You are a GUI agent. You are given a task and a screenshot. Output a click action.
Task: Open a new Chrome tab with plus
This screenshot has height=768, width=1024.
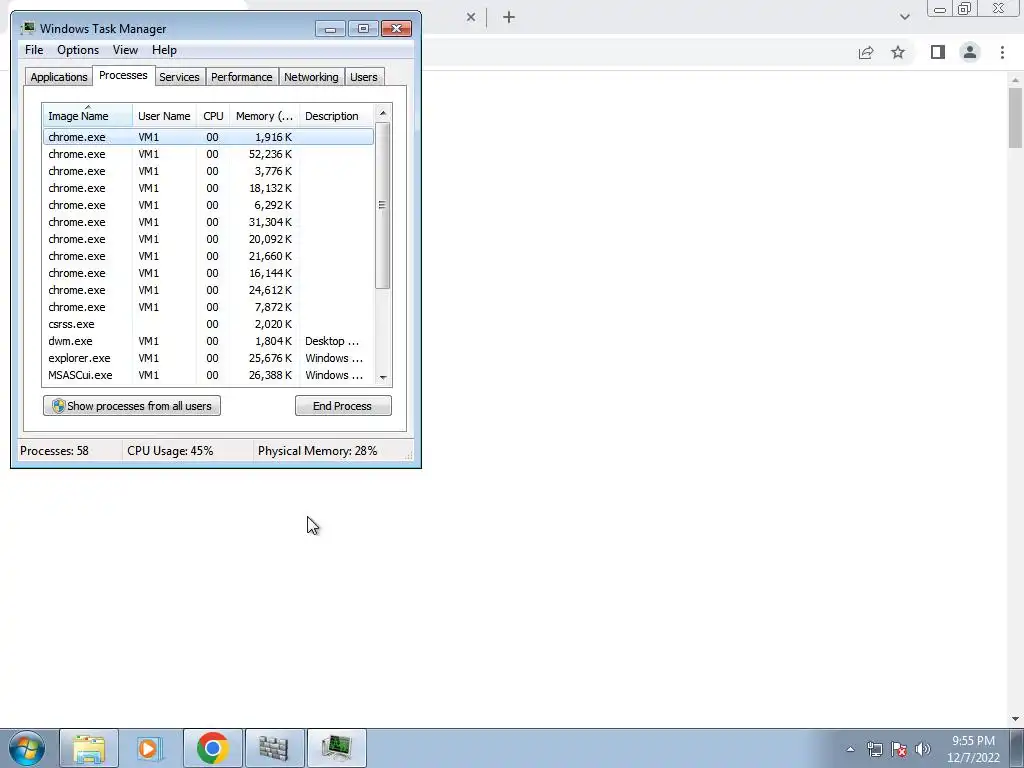coord(509,17)
